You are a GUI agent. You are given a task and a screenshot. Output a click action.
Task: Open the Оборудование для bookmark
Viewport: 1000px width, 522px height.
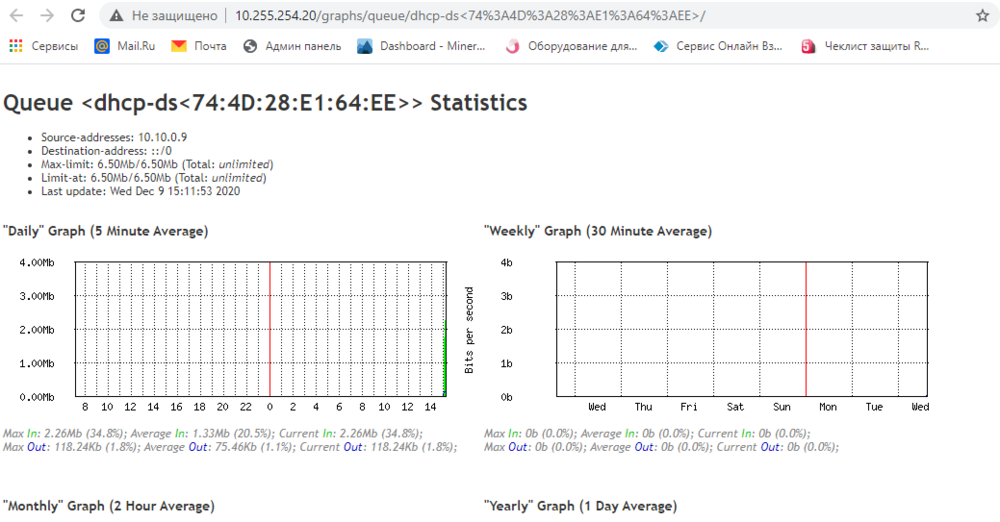pyautogui.click(x=571, y=46)
